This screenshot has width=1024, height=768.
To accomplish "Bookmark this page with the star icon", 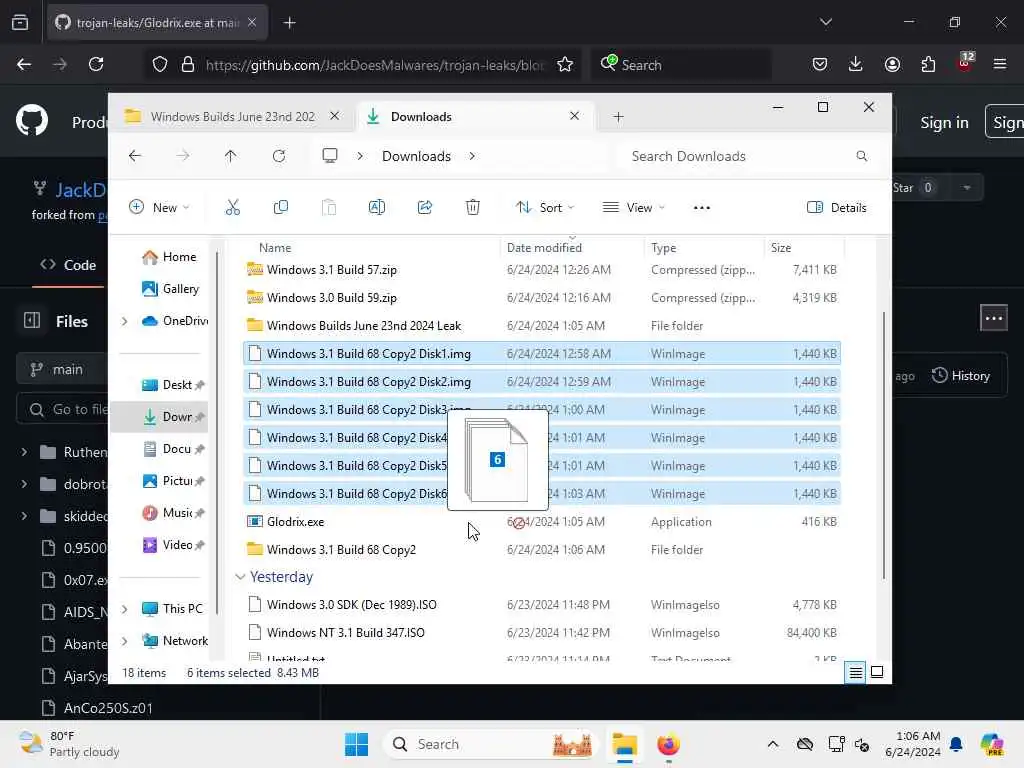I will point(565,64).
